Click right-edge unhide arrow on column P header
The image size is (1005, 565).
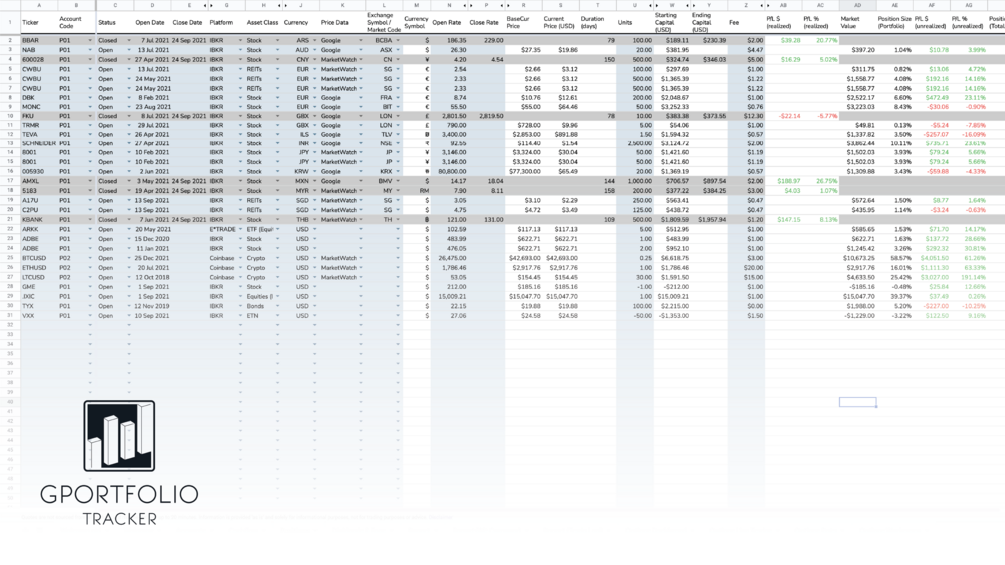501,5
